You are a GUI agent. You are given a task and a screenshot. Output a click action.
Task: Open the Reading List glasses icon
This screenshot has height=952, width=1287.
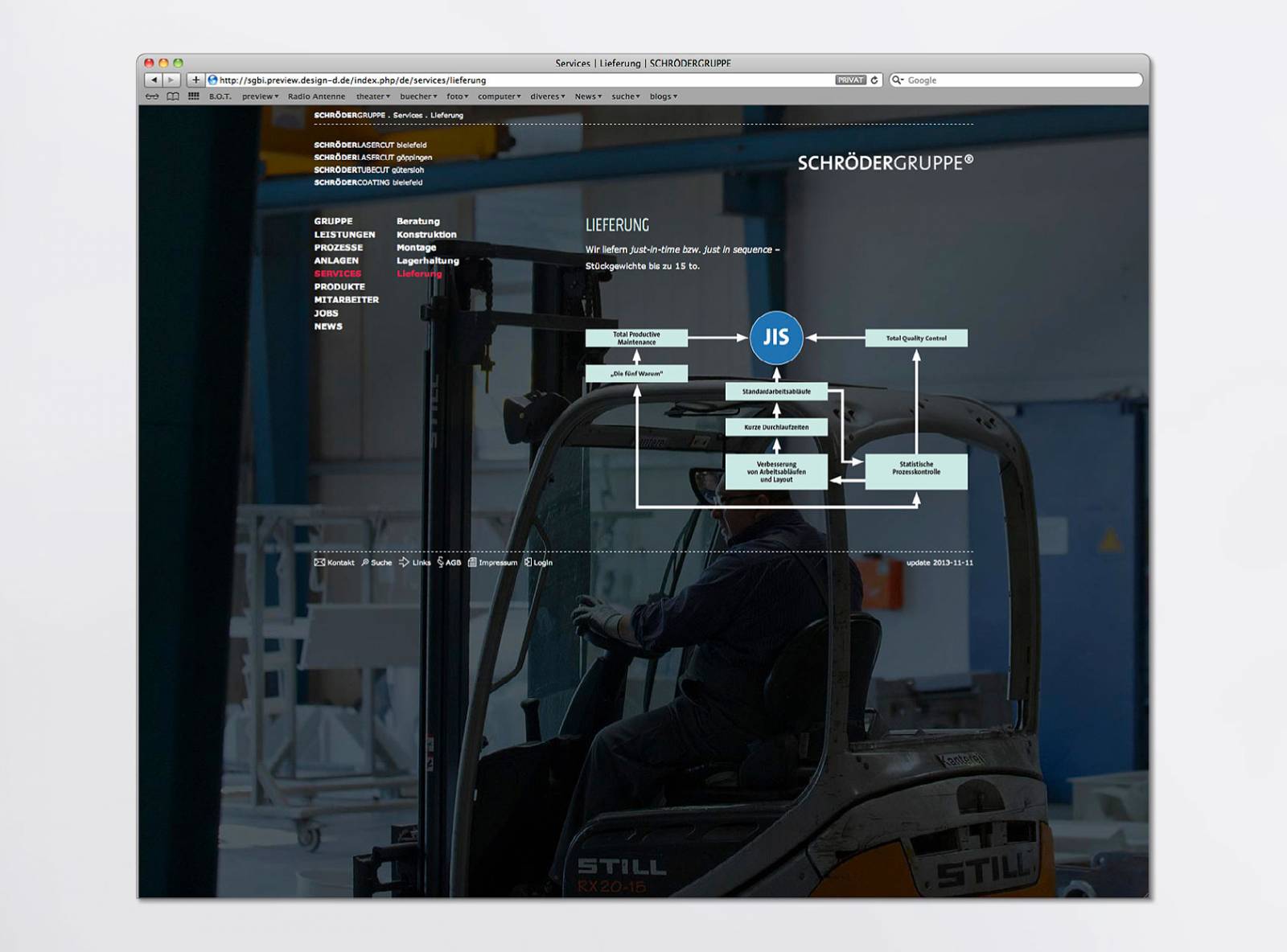click(152, 96)
